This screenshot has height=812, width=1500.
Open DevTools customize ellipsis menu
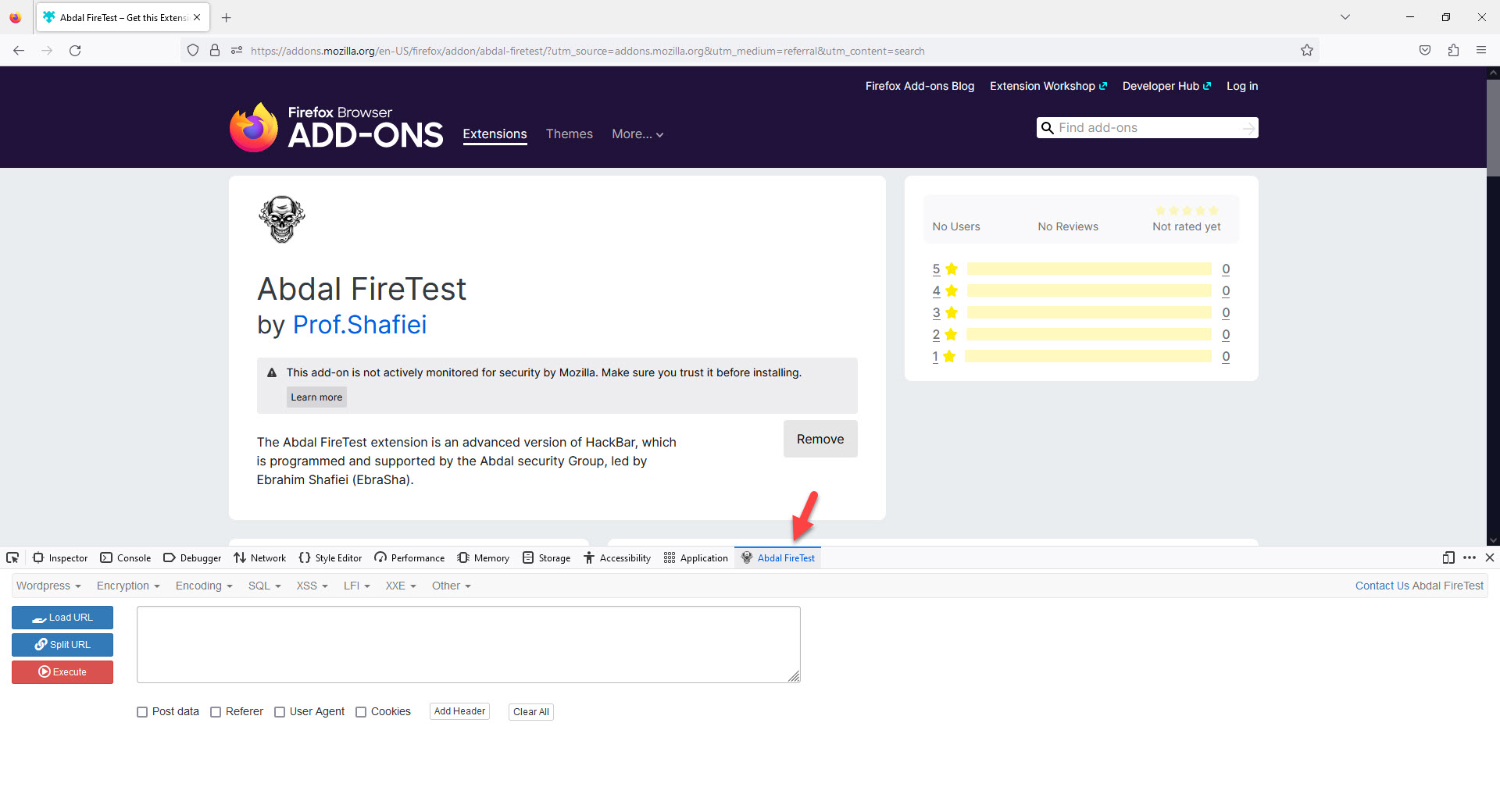coord(1470,557)
